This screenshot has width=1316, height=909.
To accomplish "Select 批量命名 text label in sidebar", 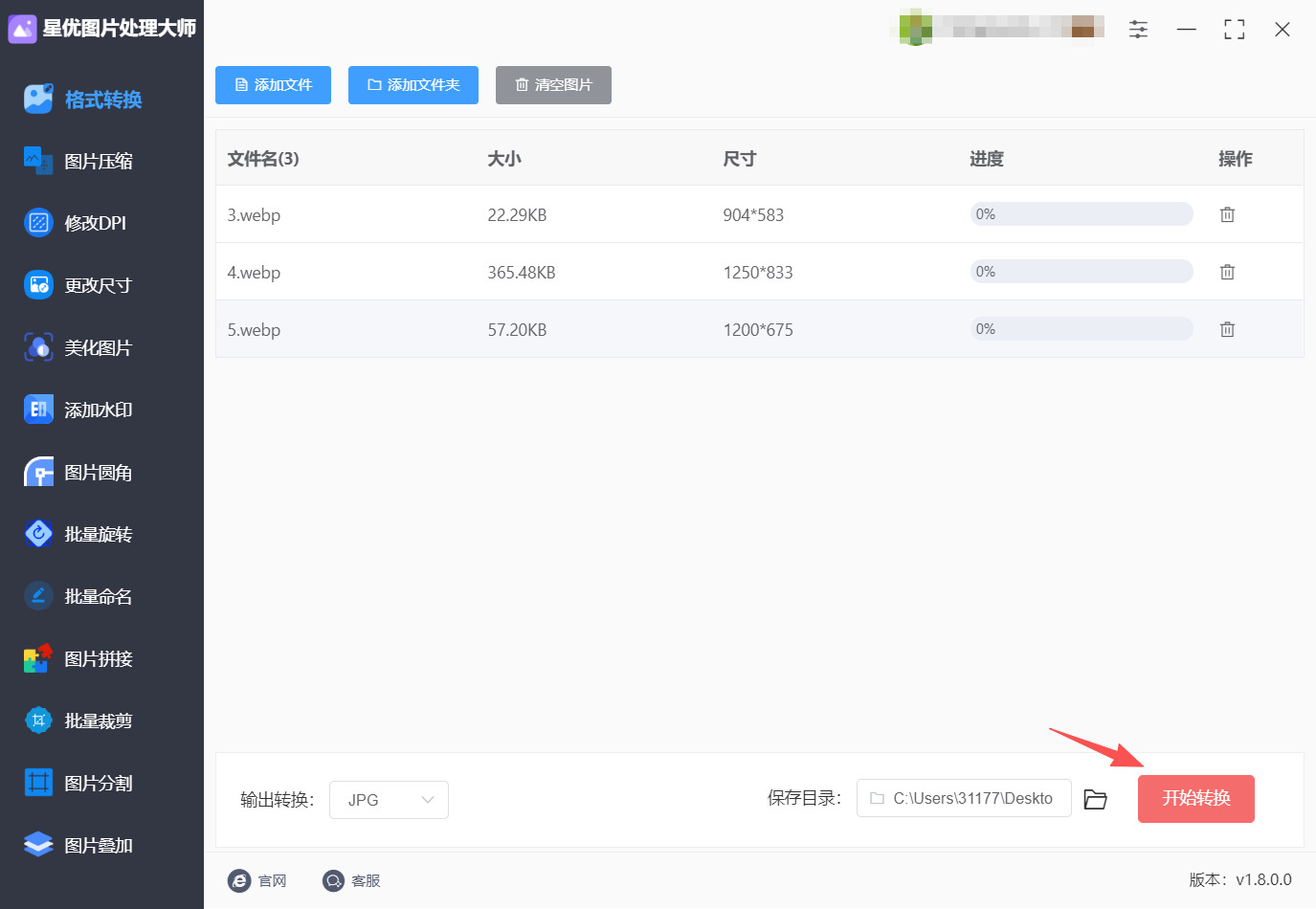I will [99, 597].
